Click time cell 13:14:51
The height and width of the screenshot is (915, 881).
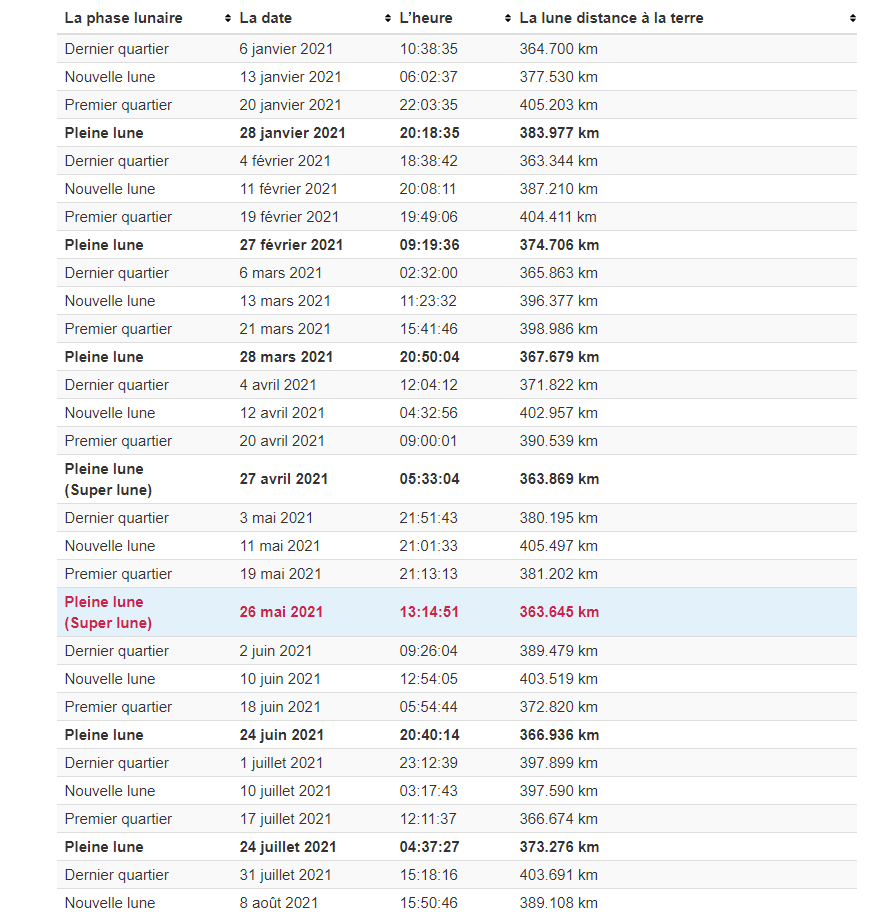coord(429,612)
